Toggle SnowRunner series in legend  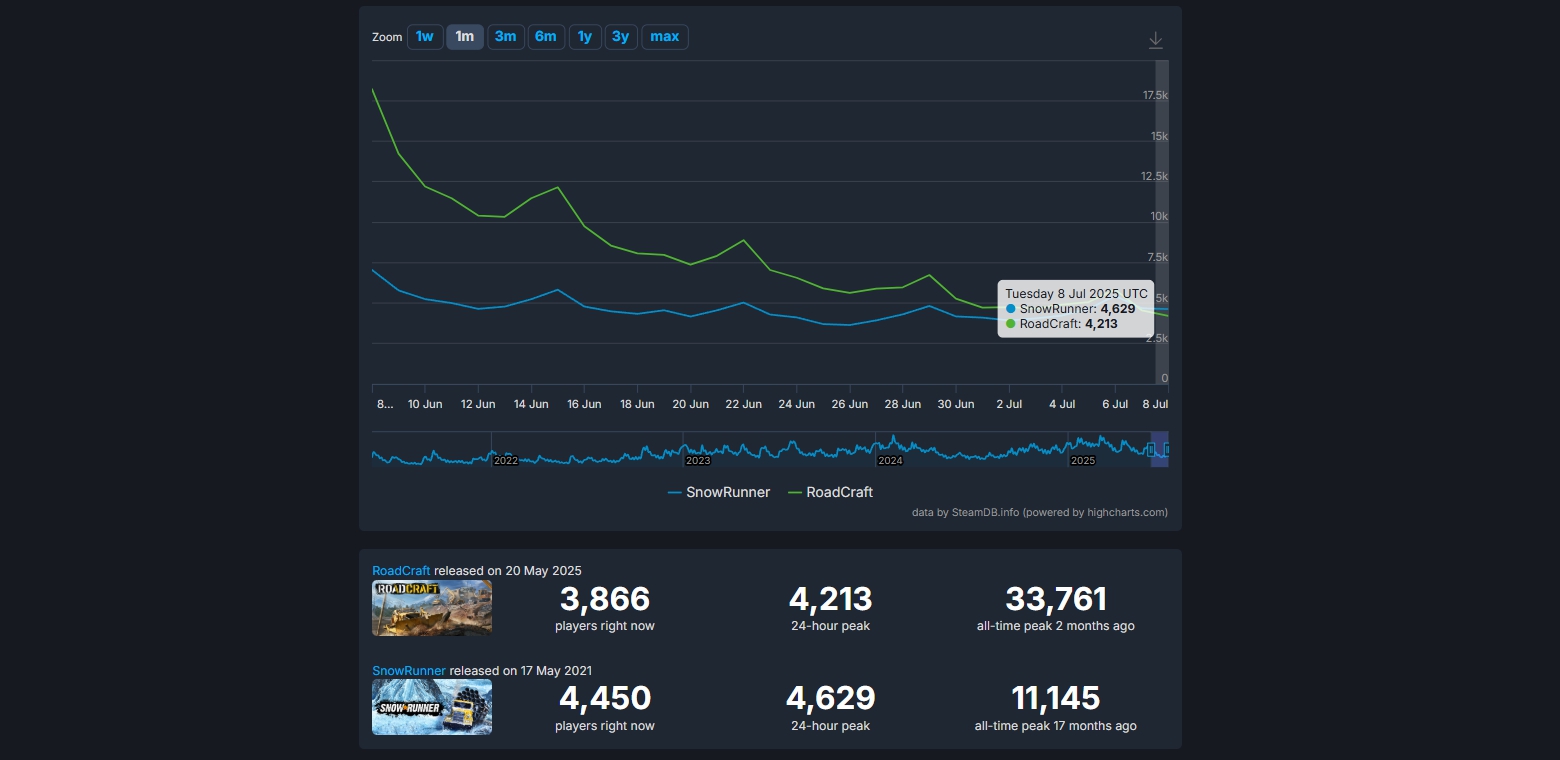(719, 492)
